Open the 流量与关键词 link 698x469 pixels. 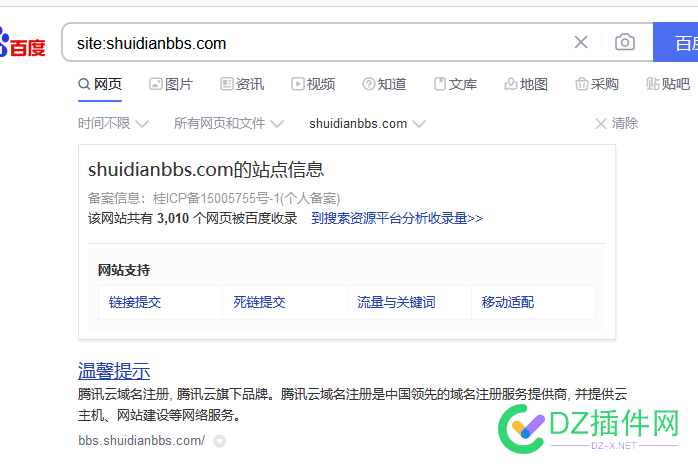(396, 302)
